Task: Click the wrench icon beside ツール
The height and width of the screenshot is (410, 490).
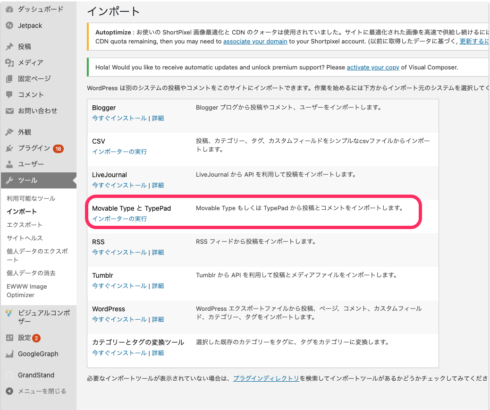Action: [9, 180]
